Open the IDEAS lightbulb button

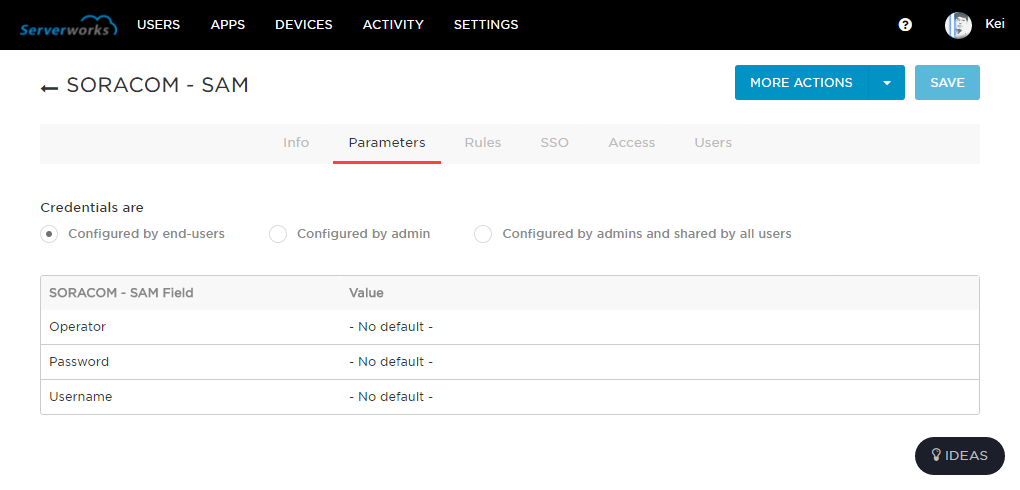[x=960, y=456]
